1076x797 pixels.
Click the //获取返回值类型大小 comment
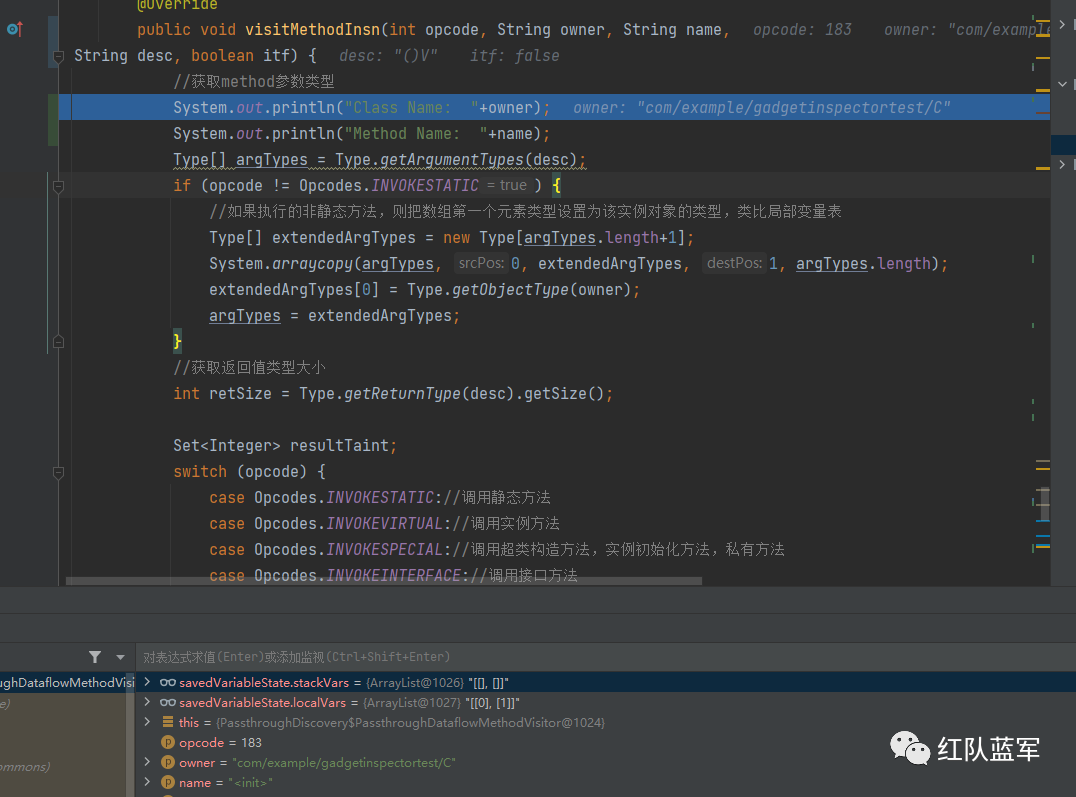pos(249,368)
